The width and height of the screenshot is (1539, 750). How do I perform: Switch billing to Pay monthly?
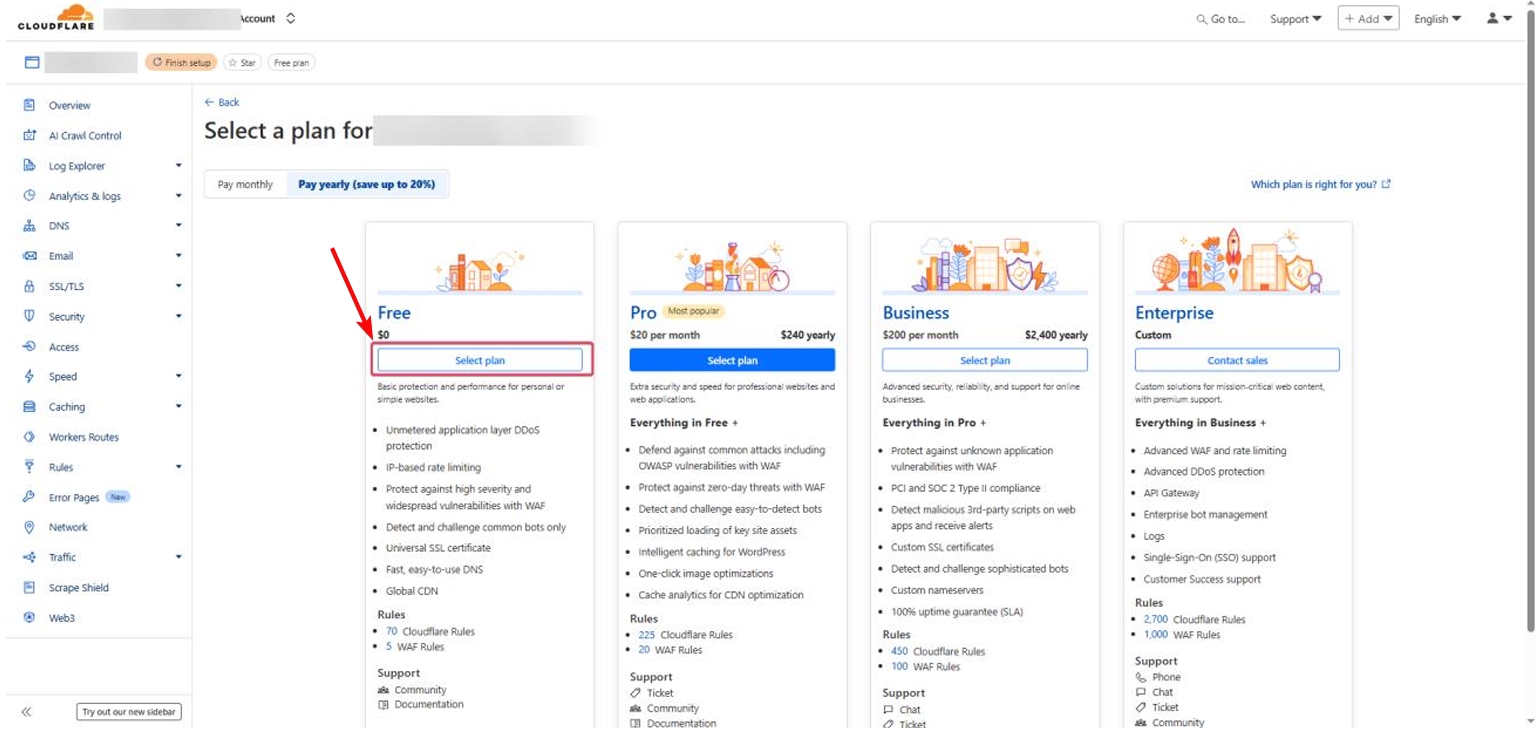[x=245, y=184]
